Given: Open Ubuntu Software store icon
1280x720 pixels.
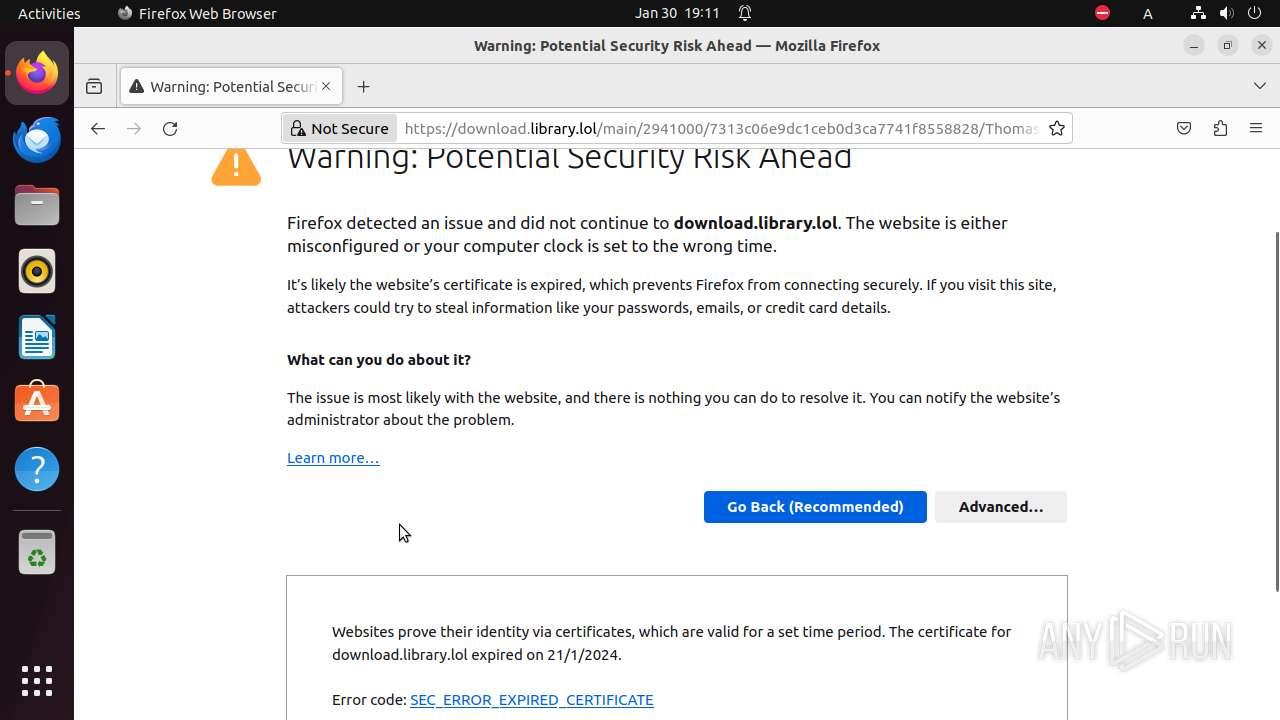Looking at the screenshot, I should [37, 403].
